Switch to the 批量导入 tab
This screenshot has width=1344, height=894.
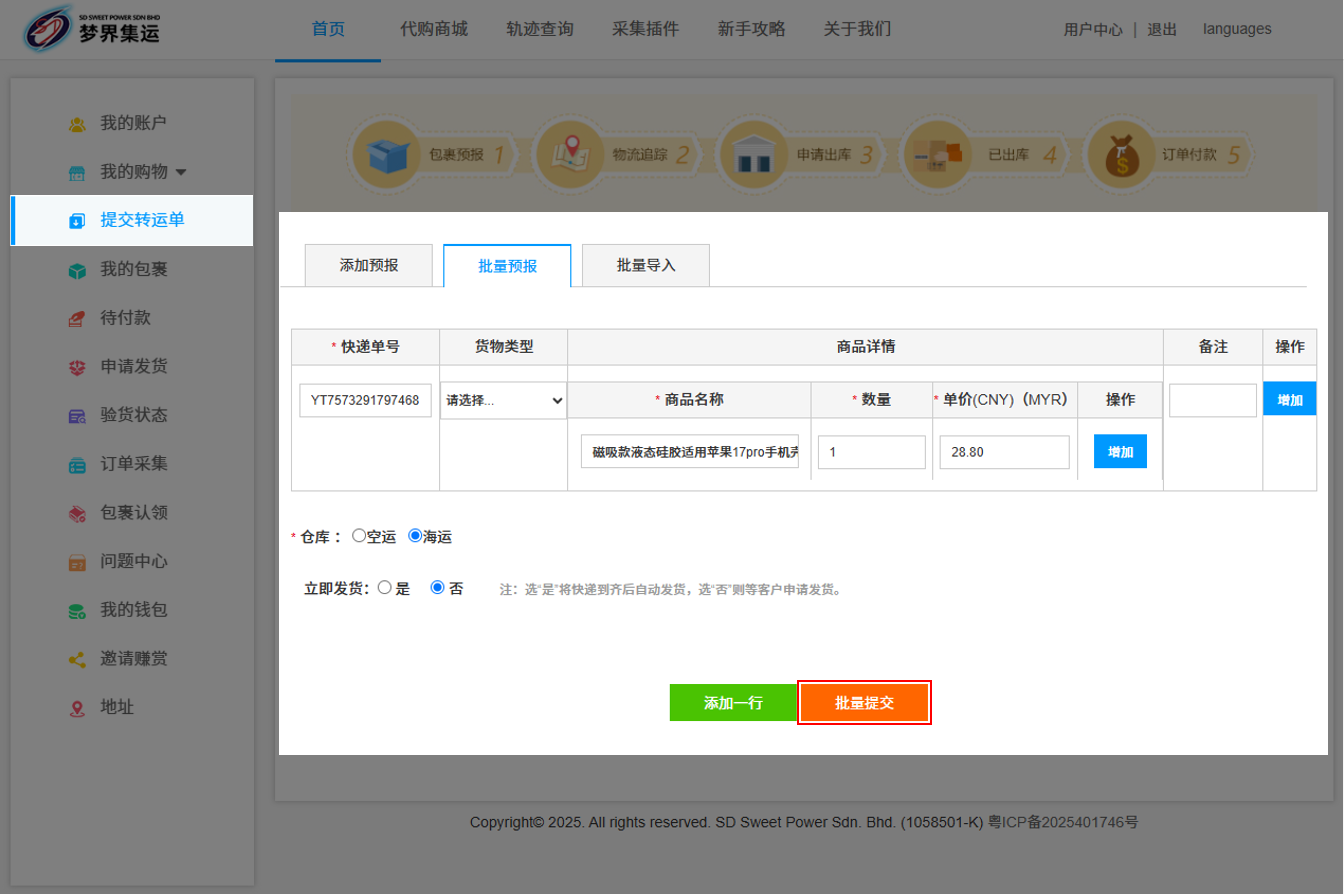(x=646, y=266)
